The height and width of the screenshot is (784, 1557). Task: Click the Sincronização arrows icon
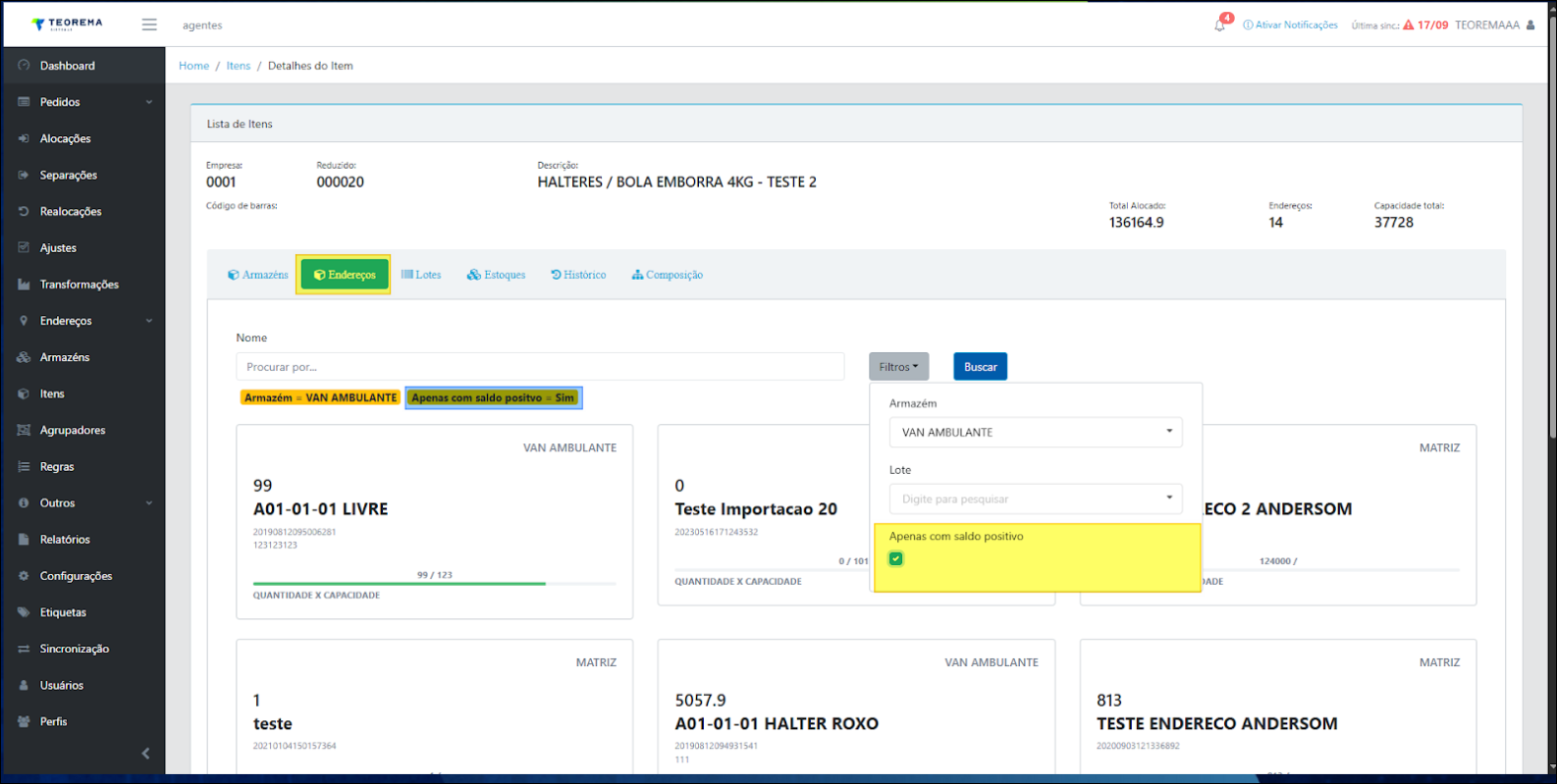click(x=24, y=649)
